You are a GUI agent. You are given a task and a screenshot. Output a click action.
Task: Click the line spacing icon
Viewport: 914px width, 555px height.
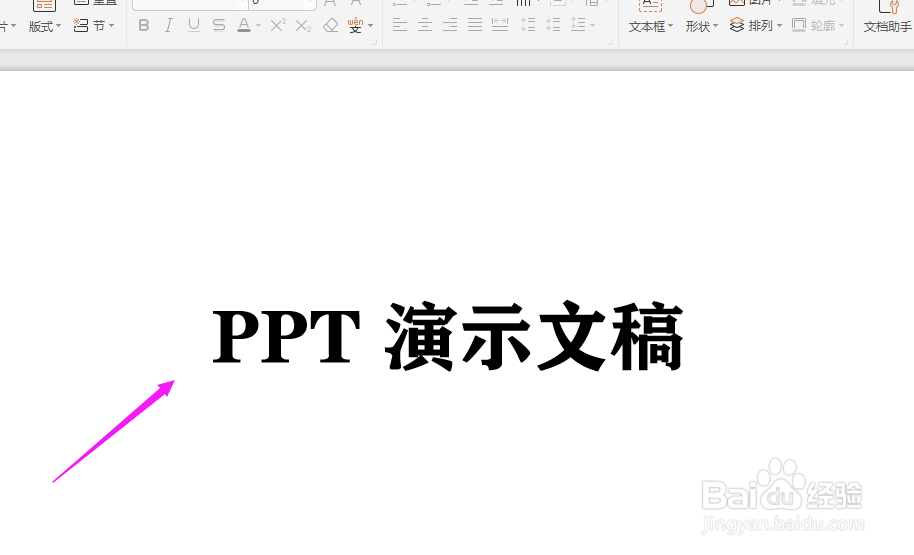(x=578, y=25)
